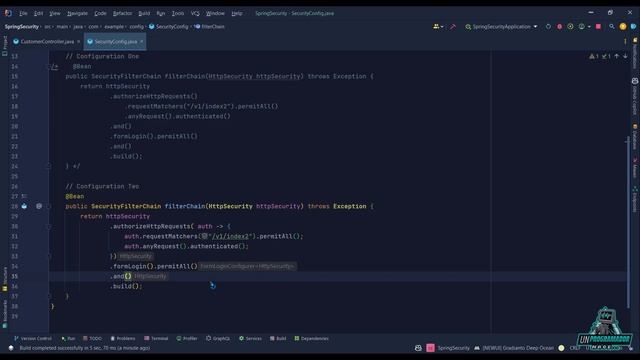Click the Search Everywhere magnifier icon
Image resolution: width=640 pixels, height=360 pixels.
click(x=611, y=27)
